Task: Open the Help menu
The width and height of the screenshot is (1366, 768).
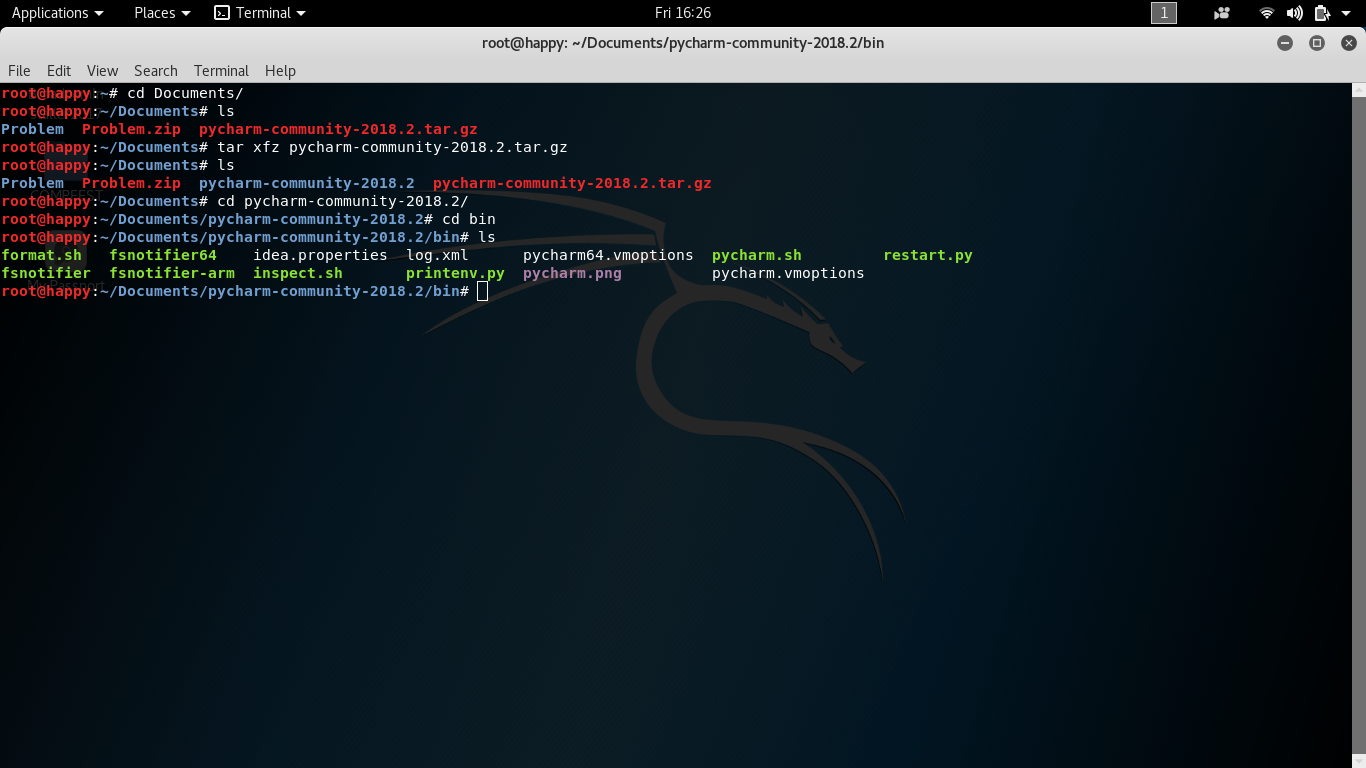Action: pyautogui.click(x=280, y=71)
